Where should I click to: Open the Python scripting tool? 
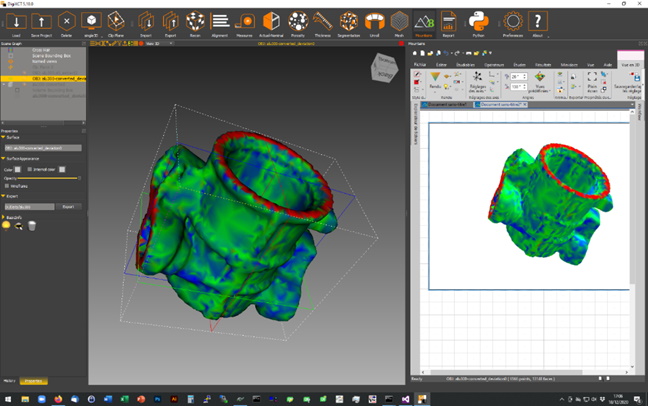pos(479,21)
